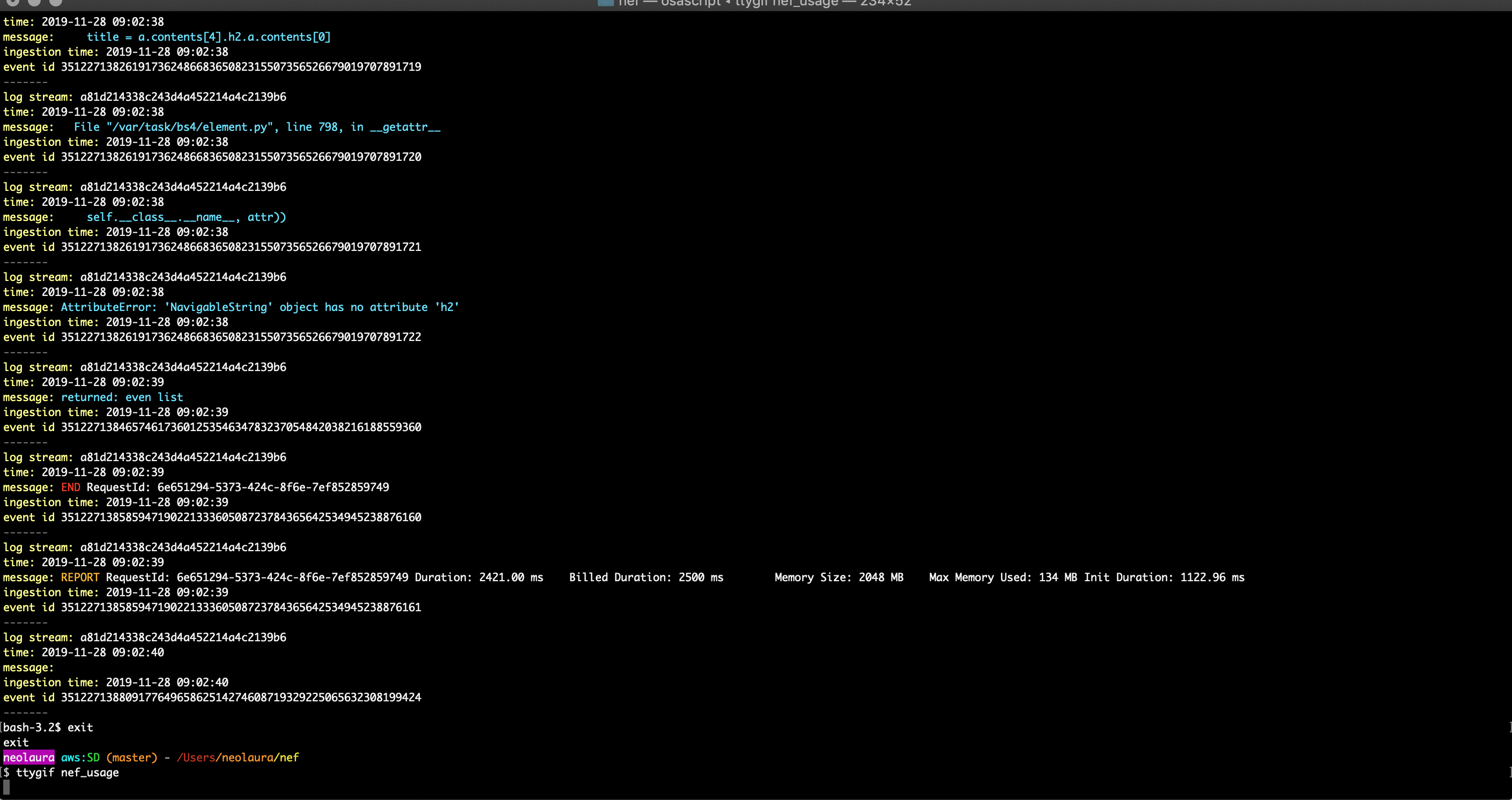Click the exit command on bash prompt

[81, 727]
